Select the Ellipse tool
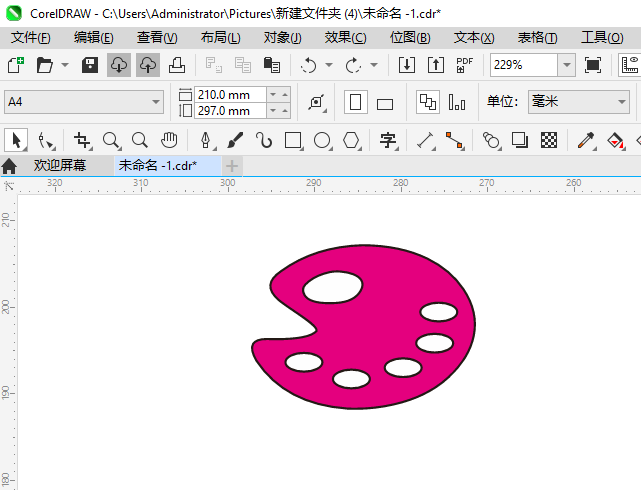The height and width of the screenshot is (490, 641). click(x=322, y=140)
